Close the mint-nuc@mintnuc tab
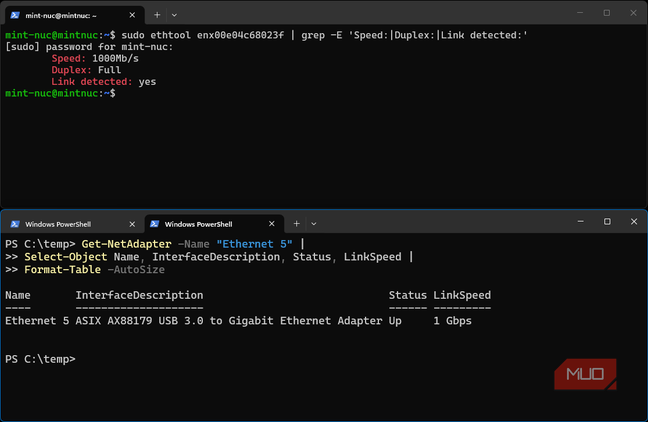This screenshot has height=422, width=648. pyautogui.click(x=132, y=15)
